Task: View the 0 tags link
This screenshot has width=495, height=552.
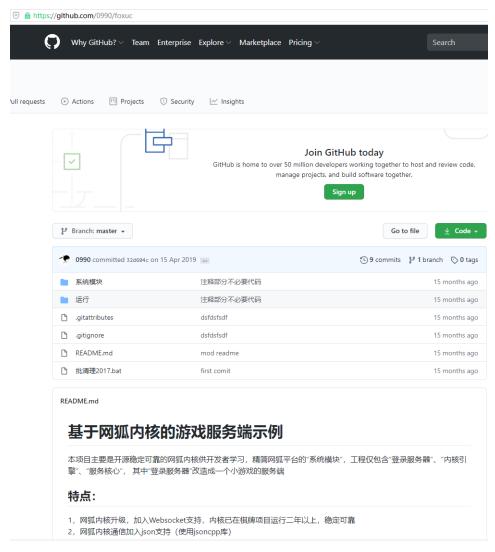Action: 465,260
